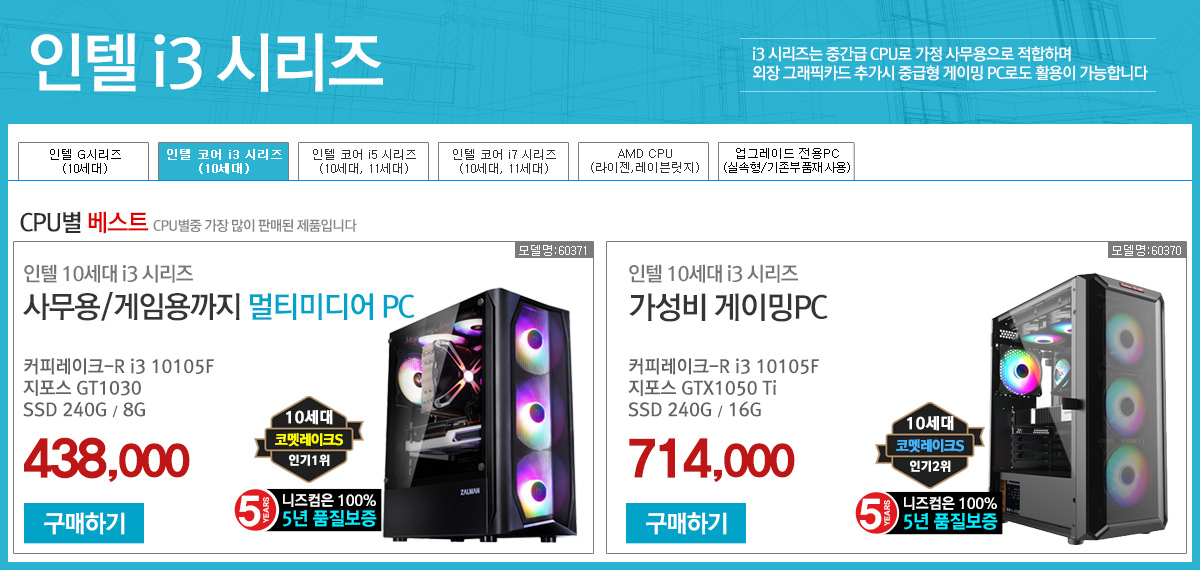Click the 438,000 price text

pos(106,460)
